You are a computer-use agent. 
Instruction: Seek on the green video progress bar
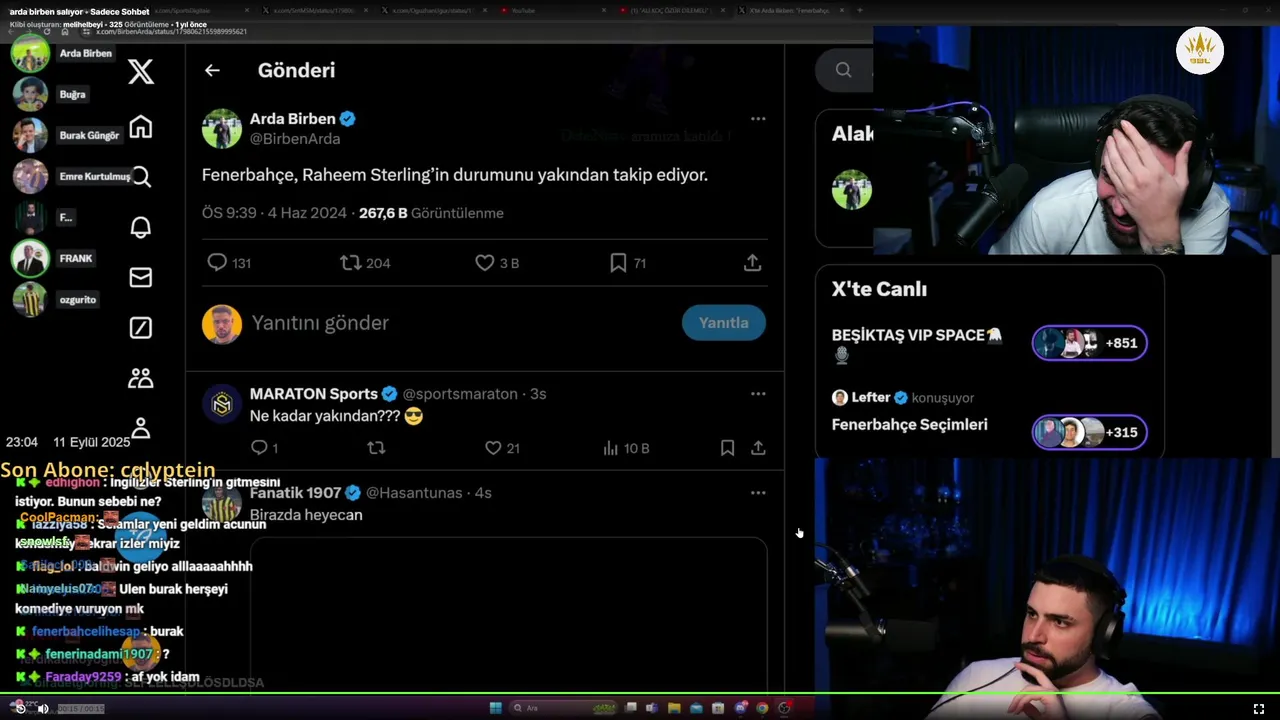pyautogui.click(x=640, y=694)
